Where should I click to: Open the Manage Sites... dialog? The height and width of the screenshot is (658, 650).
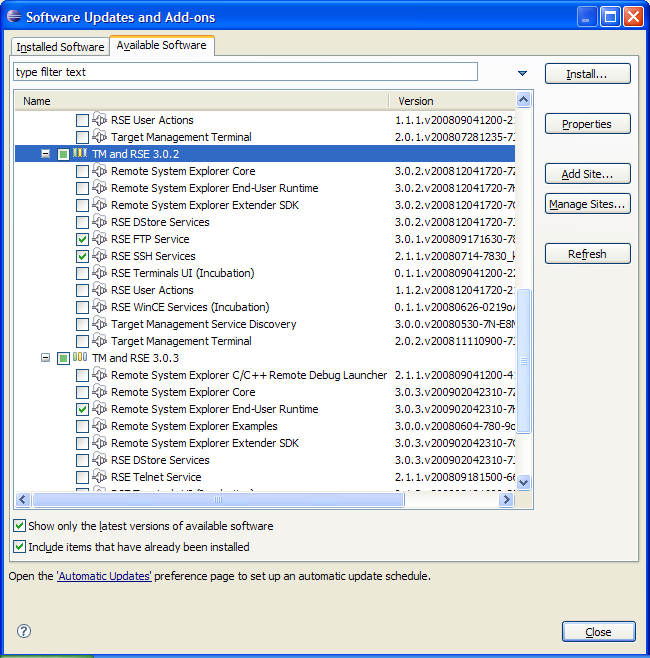[587, 204]
